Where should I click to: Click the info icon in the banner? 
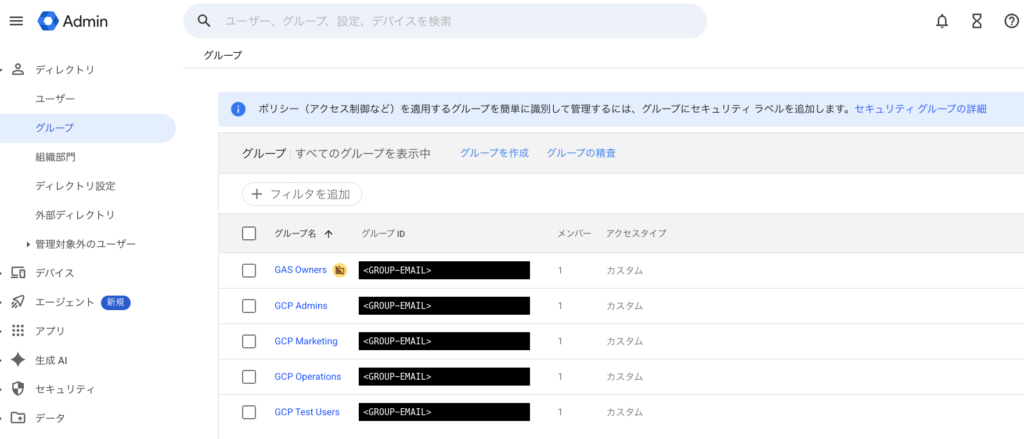(x=238, y=109)
